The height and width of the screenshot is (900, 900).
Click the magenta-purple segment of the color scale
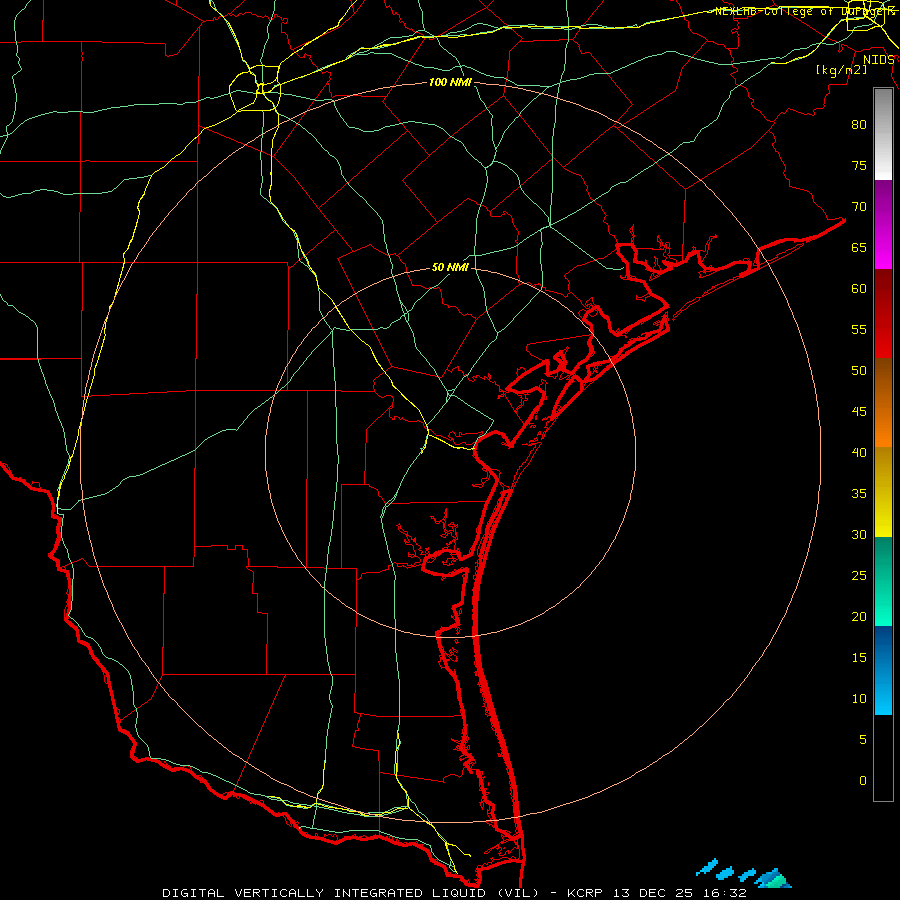883,224
